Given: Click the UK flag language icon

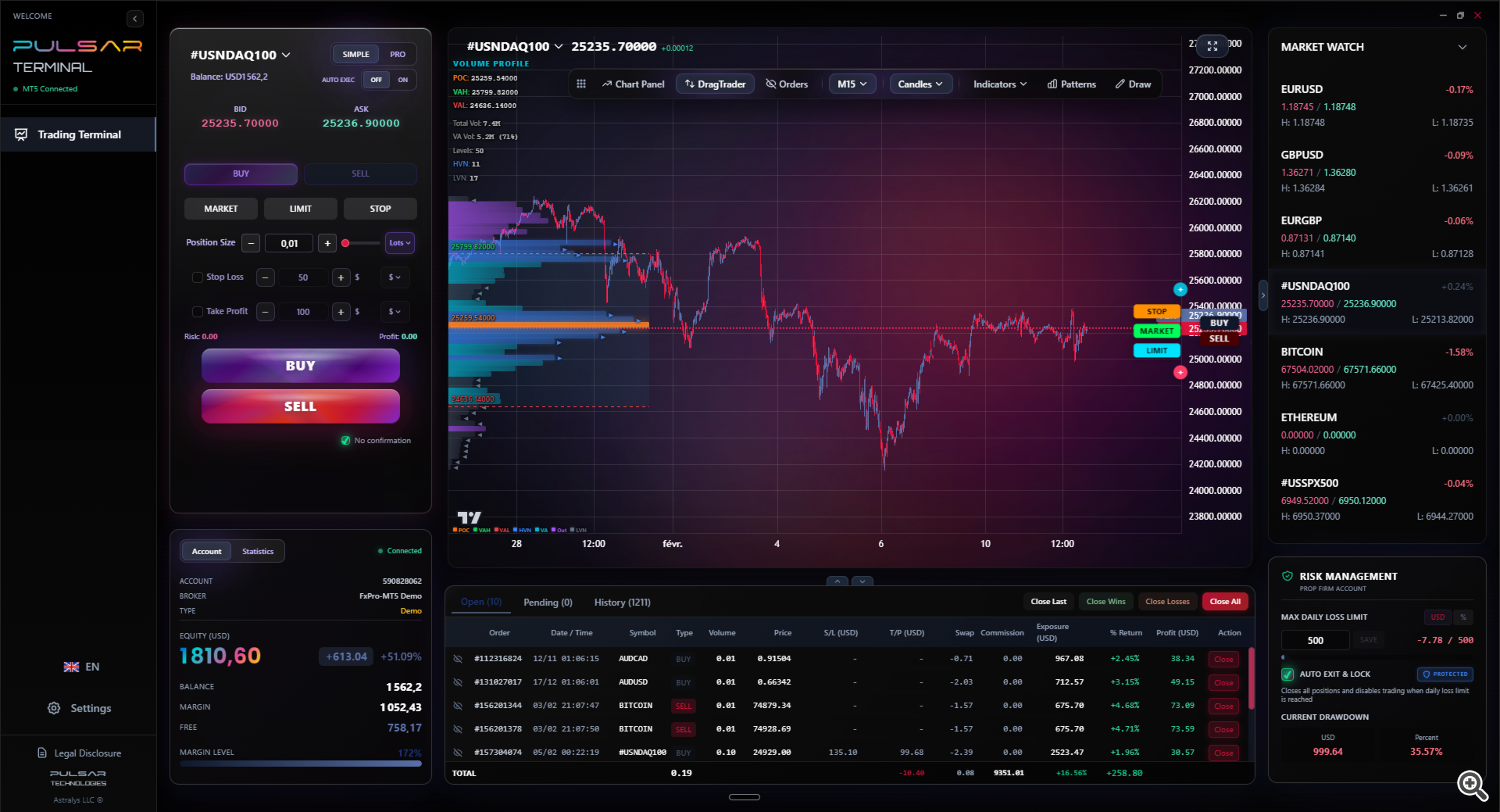Looking at the screenshot, I should click(72, 667).
